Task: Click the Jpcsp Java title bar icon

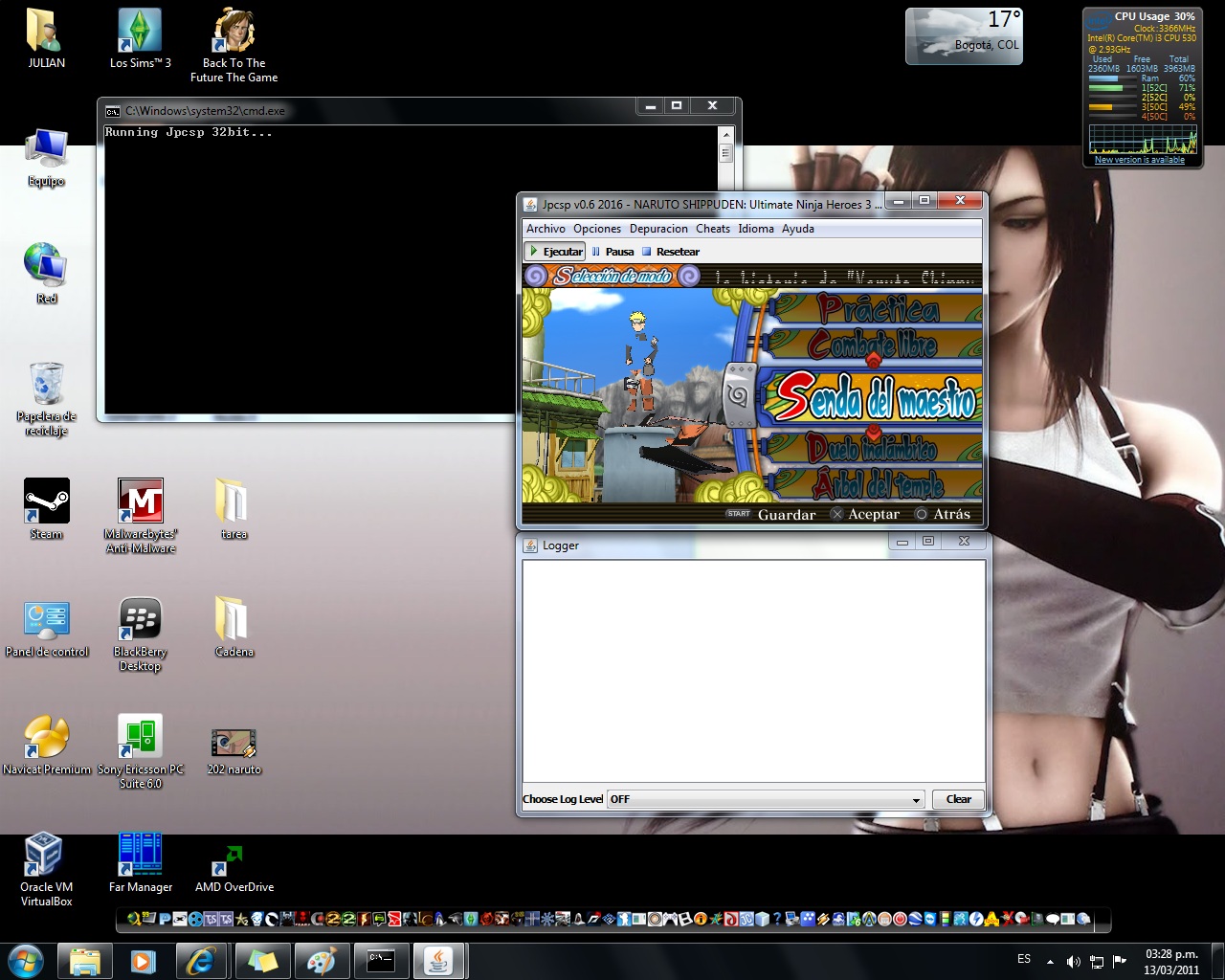Action: point(530,204)
